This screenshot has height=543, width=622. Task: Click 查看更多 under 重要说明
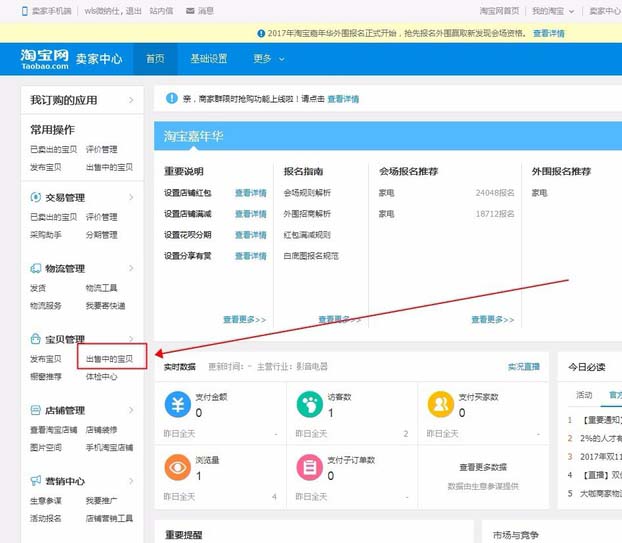click(245, 319)
